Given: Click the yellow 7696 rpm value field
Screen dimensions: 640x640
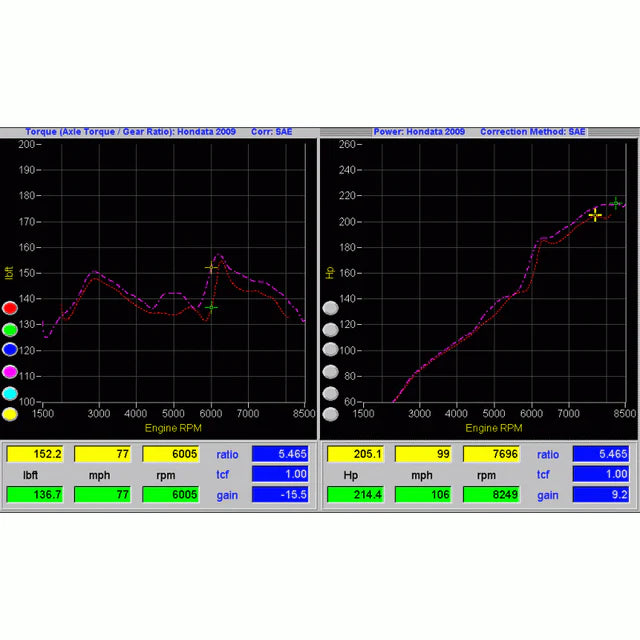Looking at the screenshot, I should tap(491, 454).
